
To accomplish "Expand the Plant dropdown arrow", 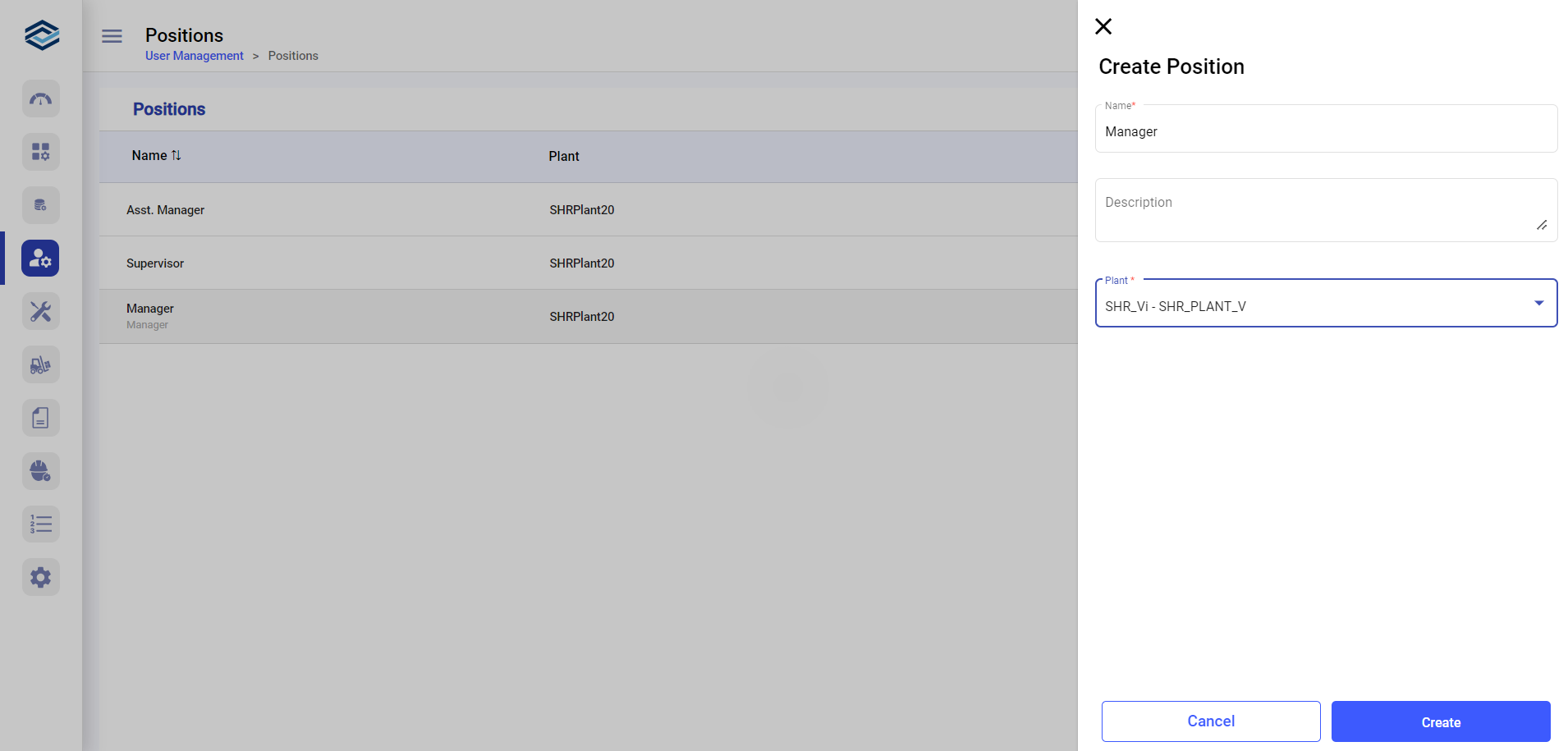I will click(1538, 304).
